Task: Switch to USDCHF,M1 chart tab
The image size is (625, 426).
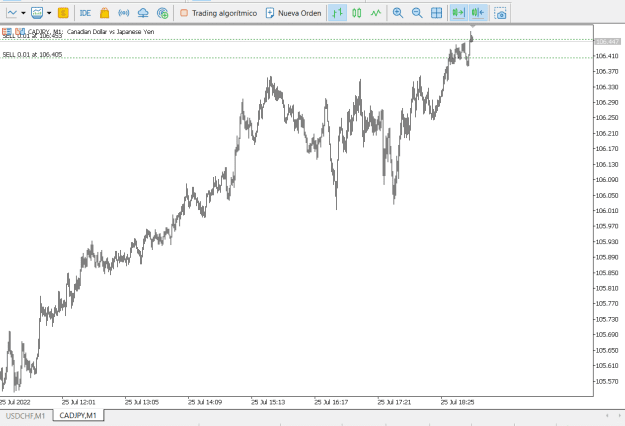Action: 26,416
